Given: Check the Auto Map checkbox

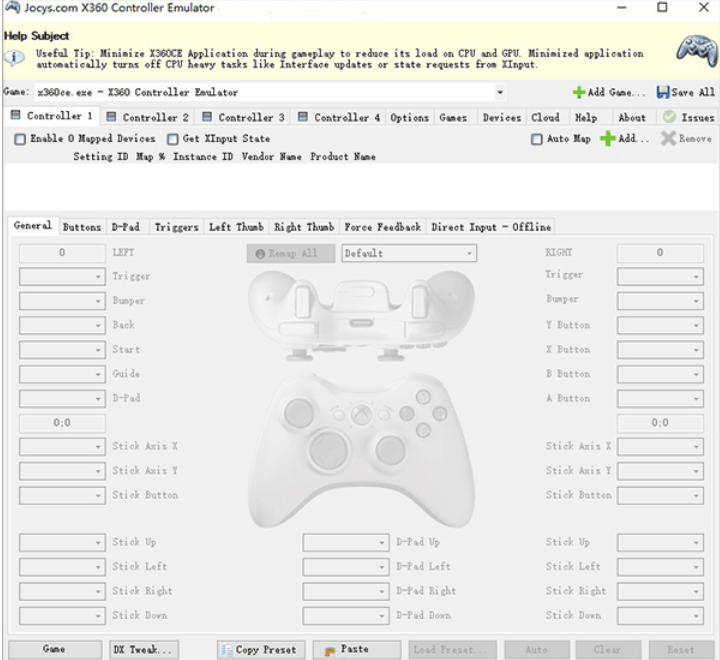Looking at the screenshot, I should click(537, 139).
